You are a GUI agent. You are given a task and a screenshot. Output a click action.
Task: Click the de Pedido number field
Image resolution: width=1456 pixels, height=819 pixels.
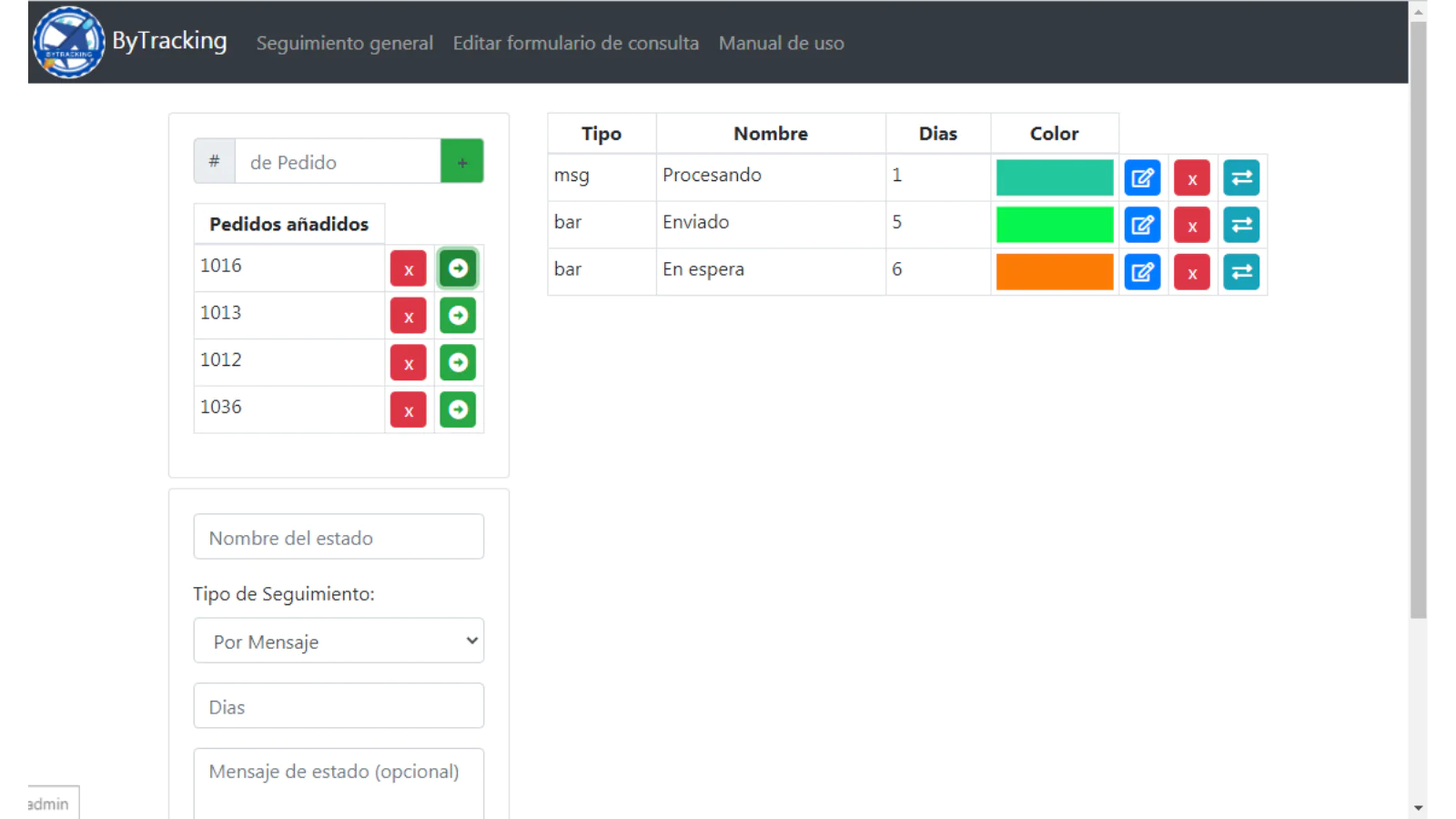(338, 161)
